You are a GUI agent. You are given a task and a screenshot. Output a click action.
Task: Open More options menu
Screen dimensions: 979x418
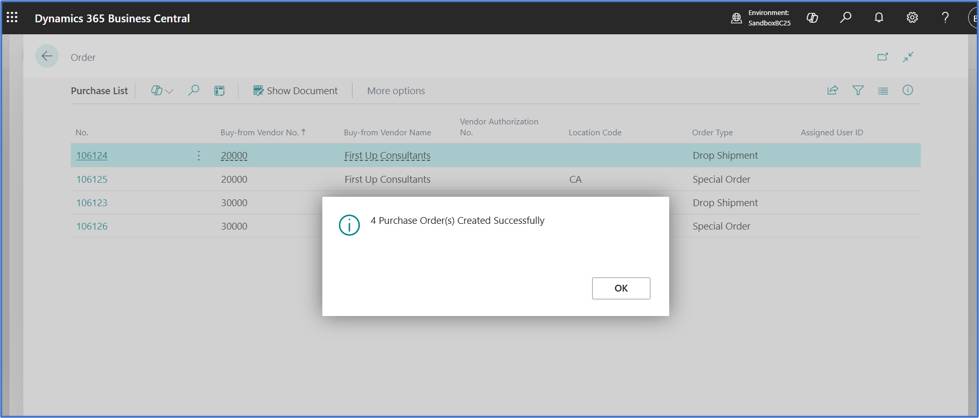396,91
